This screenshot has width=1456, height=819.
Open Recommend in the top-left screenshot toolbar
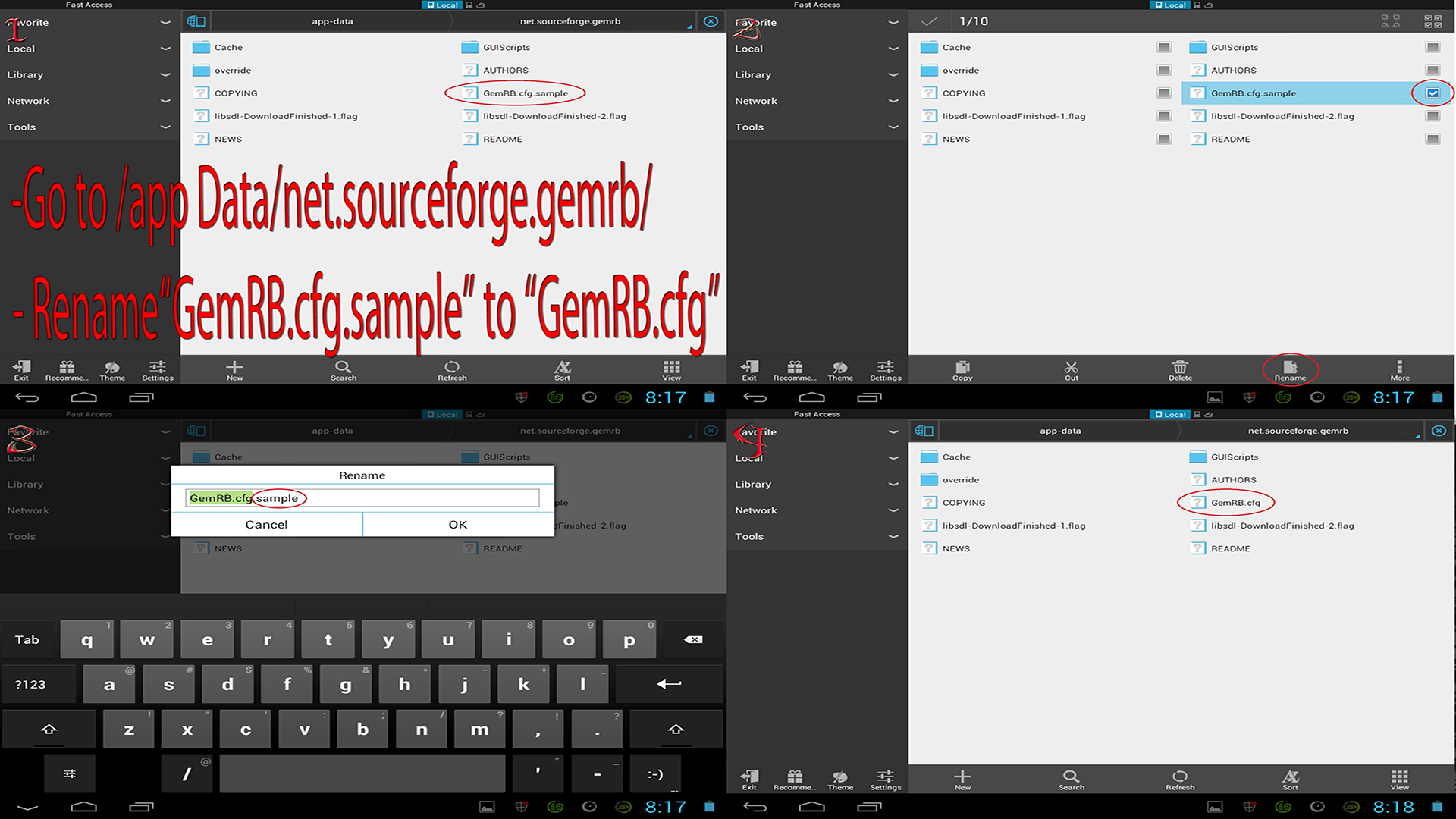point(67,370)
